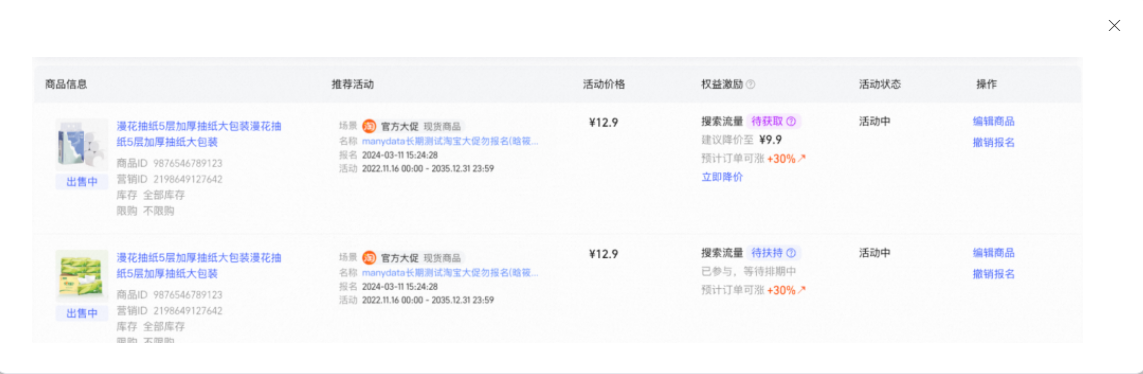Click the 商品信息 column header

(66, 84)
